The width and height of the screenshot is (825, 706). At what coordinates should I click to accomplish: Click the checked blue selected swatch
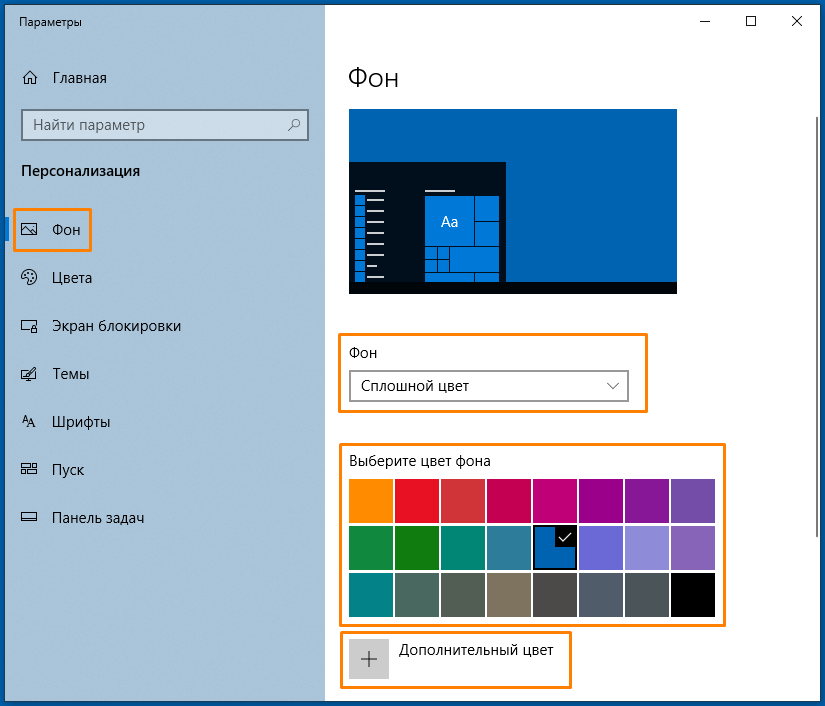(x=555, y=548)
